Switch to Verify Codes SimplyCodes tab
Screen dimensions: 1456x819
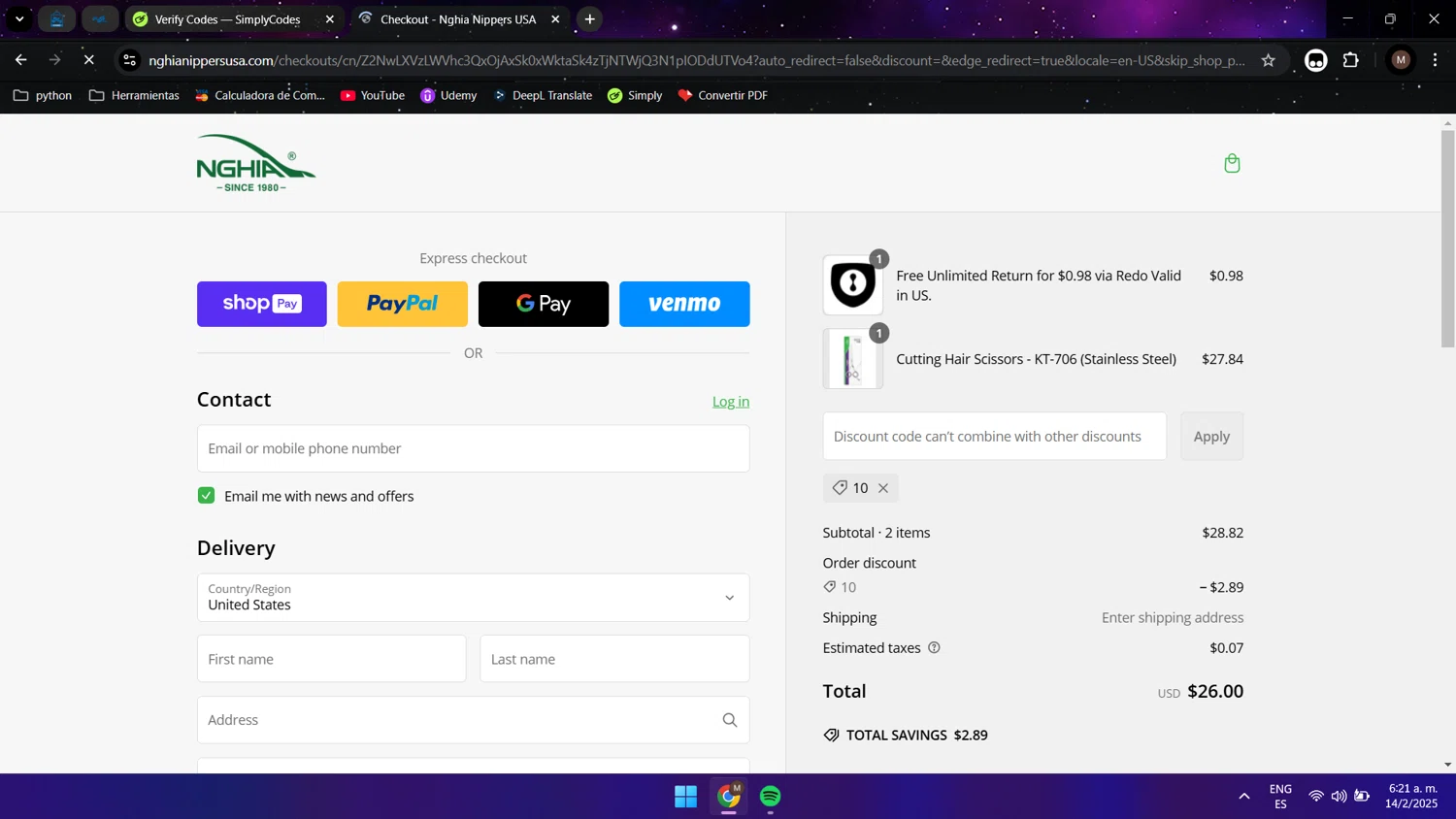point(233,19)
